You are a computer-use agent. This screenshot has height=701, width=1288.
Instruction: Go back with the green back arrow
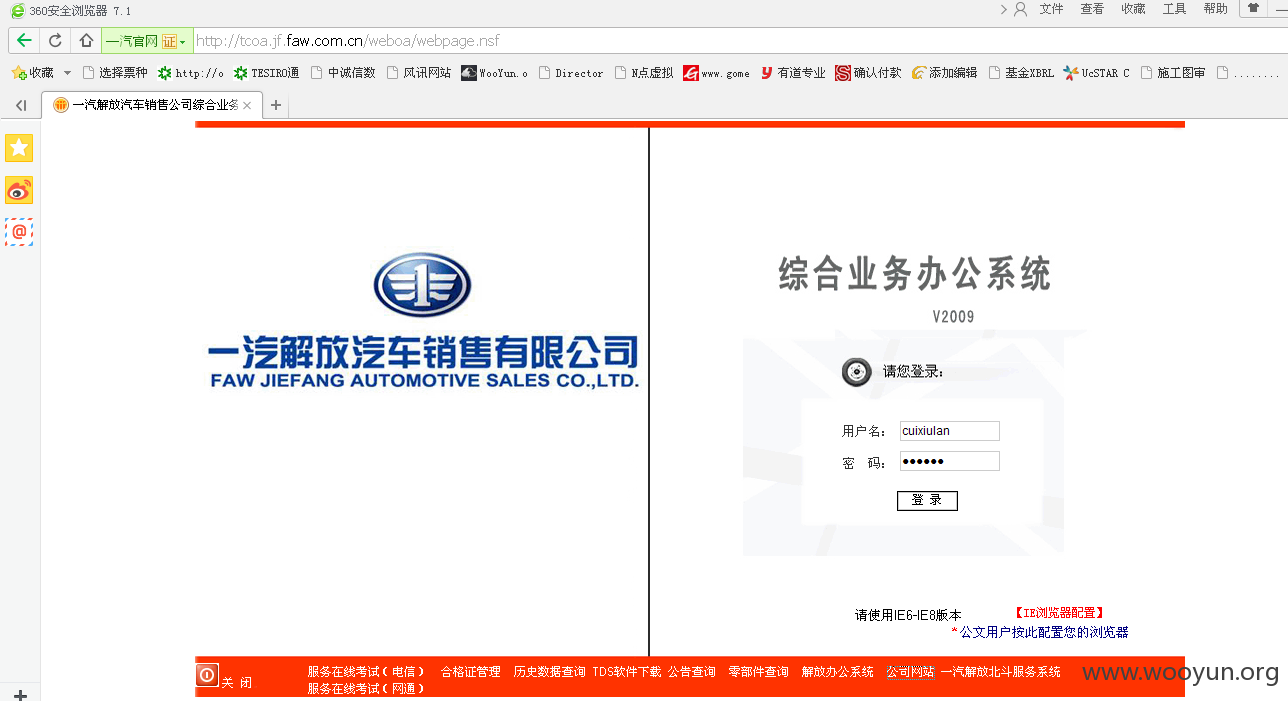click(24, 41)
